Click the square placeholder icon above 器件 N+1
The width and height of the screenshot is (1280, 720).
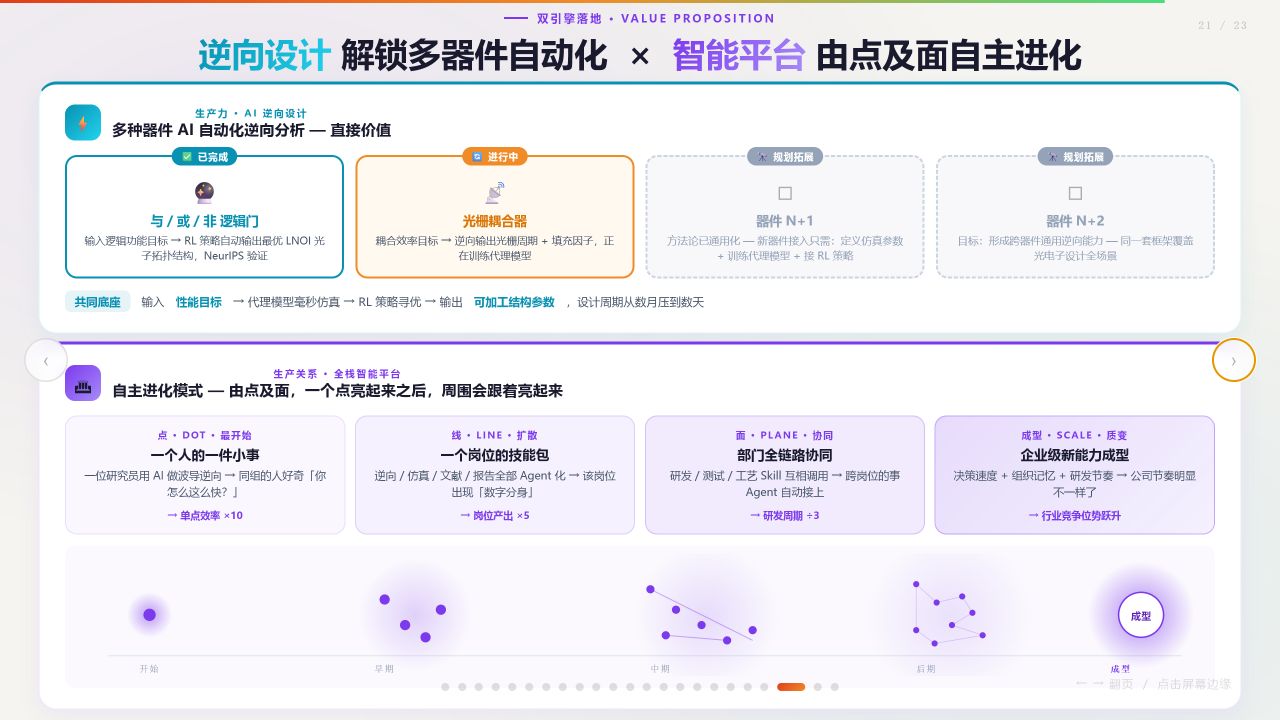coord(785,193)
